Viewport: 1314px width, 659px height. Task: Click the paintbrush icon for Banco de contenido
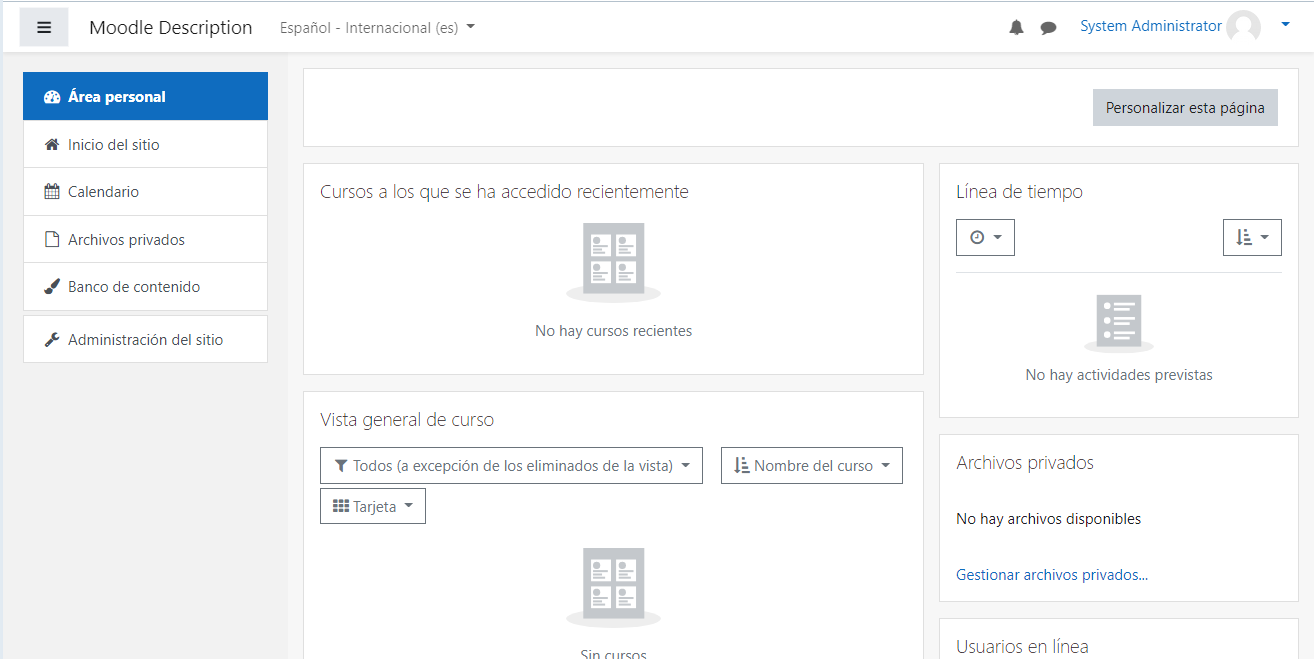(x=52, y=287)
